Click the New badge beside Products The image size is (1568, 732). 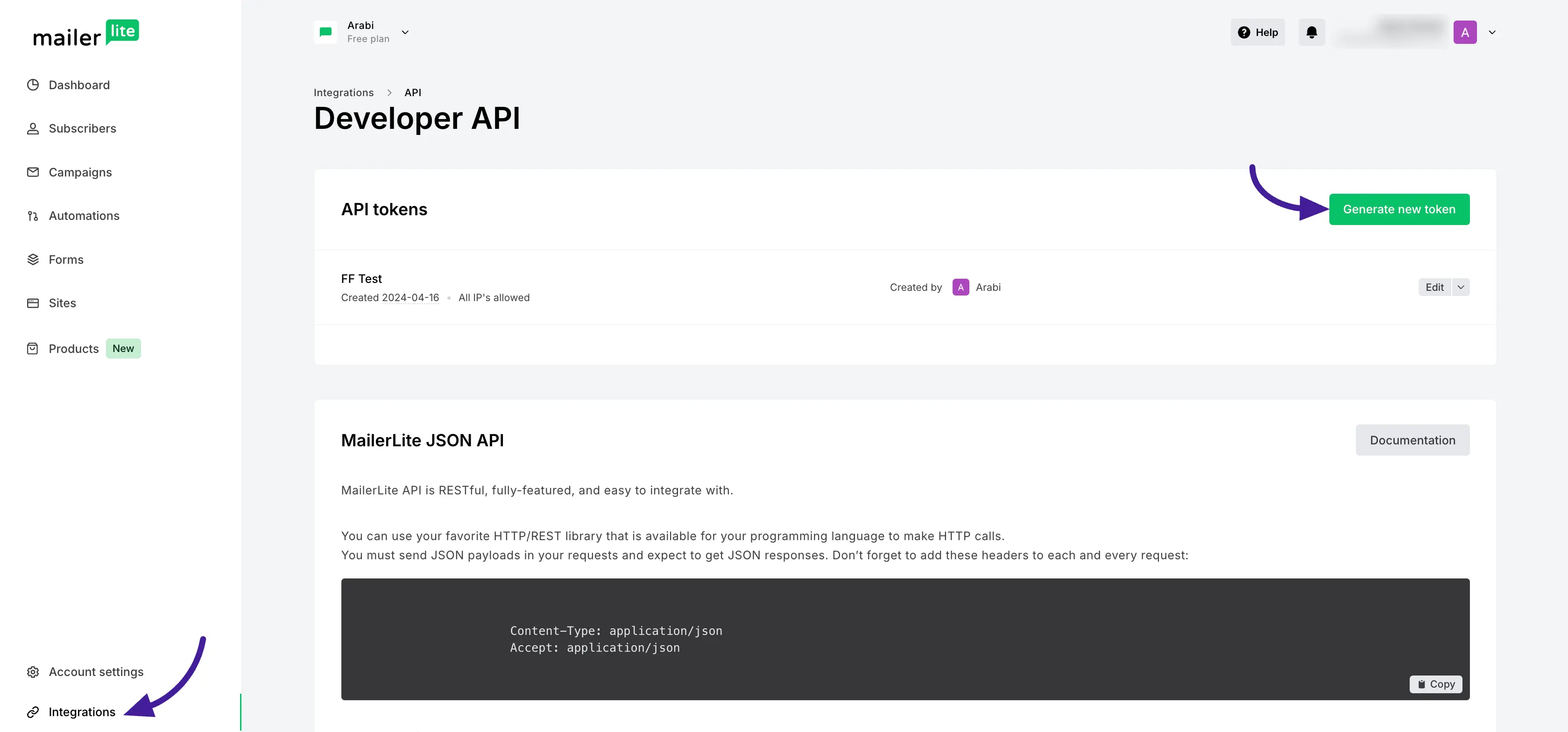[x=123, y=349]
